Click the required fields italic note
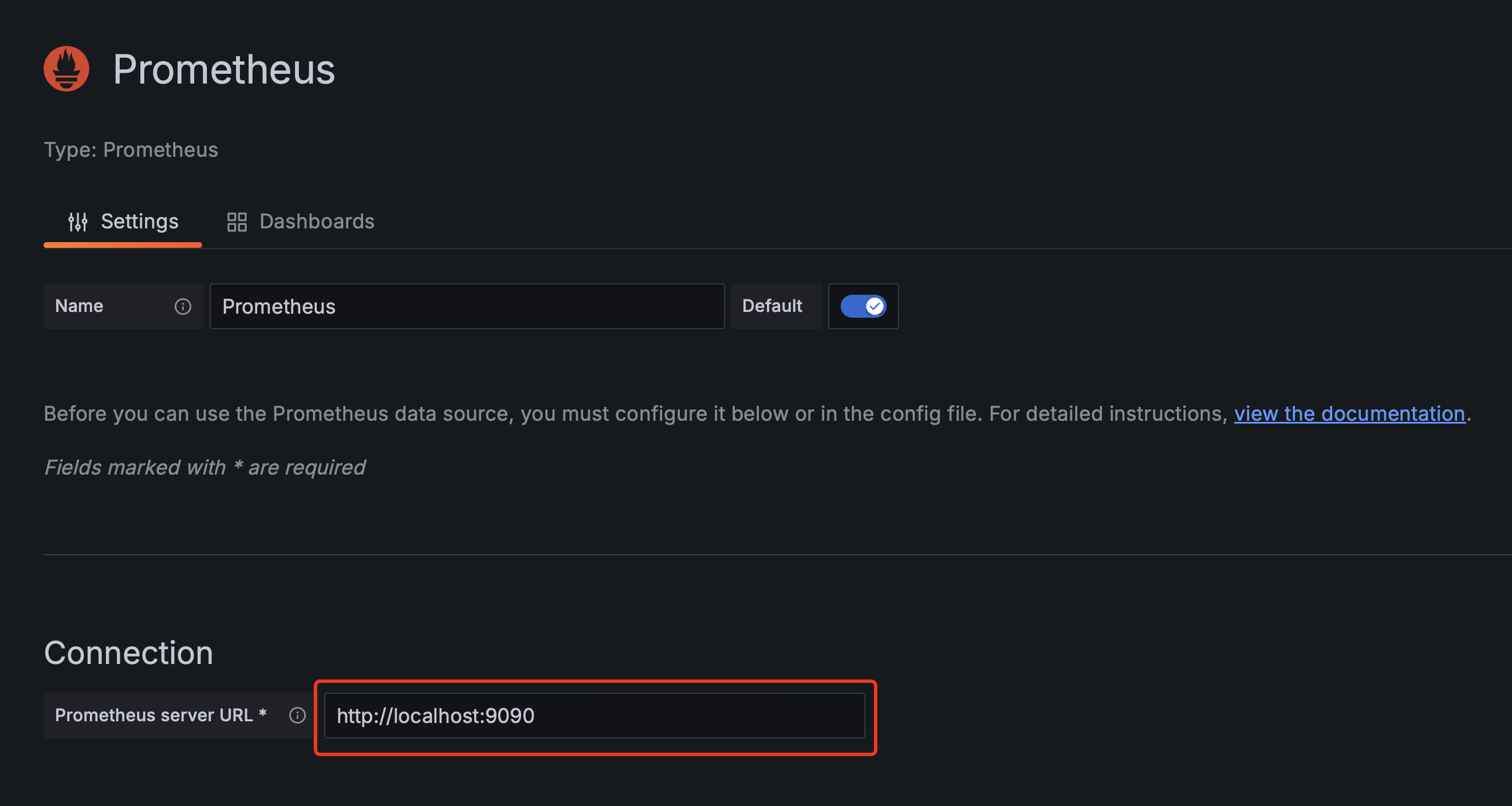This screenshot has width=1512, height=806. tap(204, 468)
